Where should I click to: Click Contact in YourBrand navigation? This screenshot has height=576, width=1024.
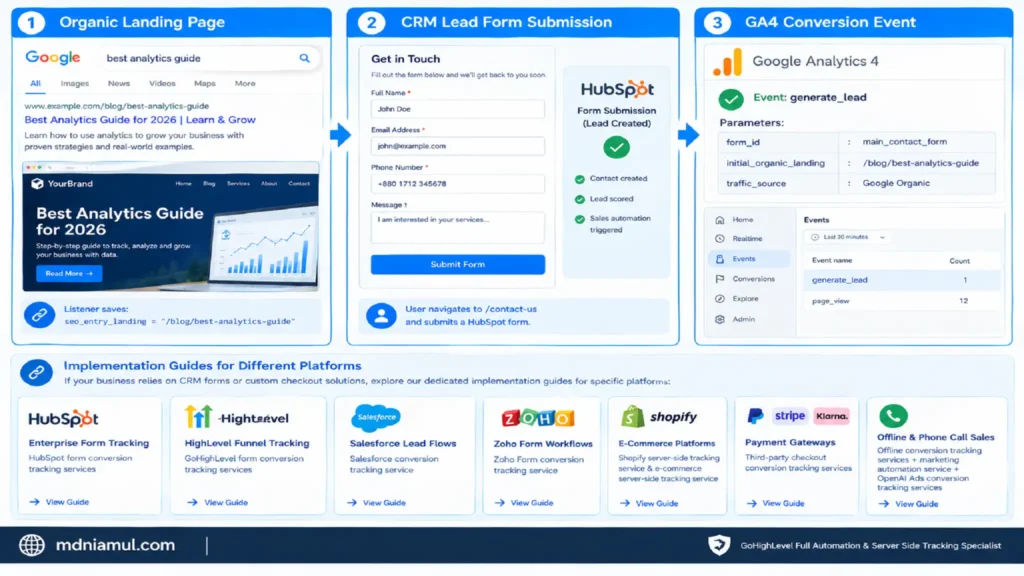point(299,184)
